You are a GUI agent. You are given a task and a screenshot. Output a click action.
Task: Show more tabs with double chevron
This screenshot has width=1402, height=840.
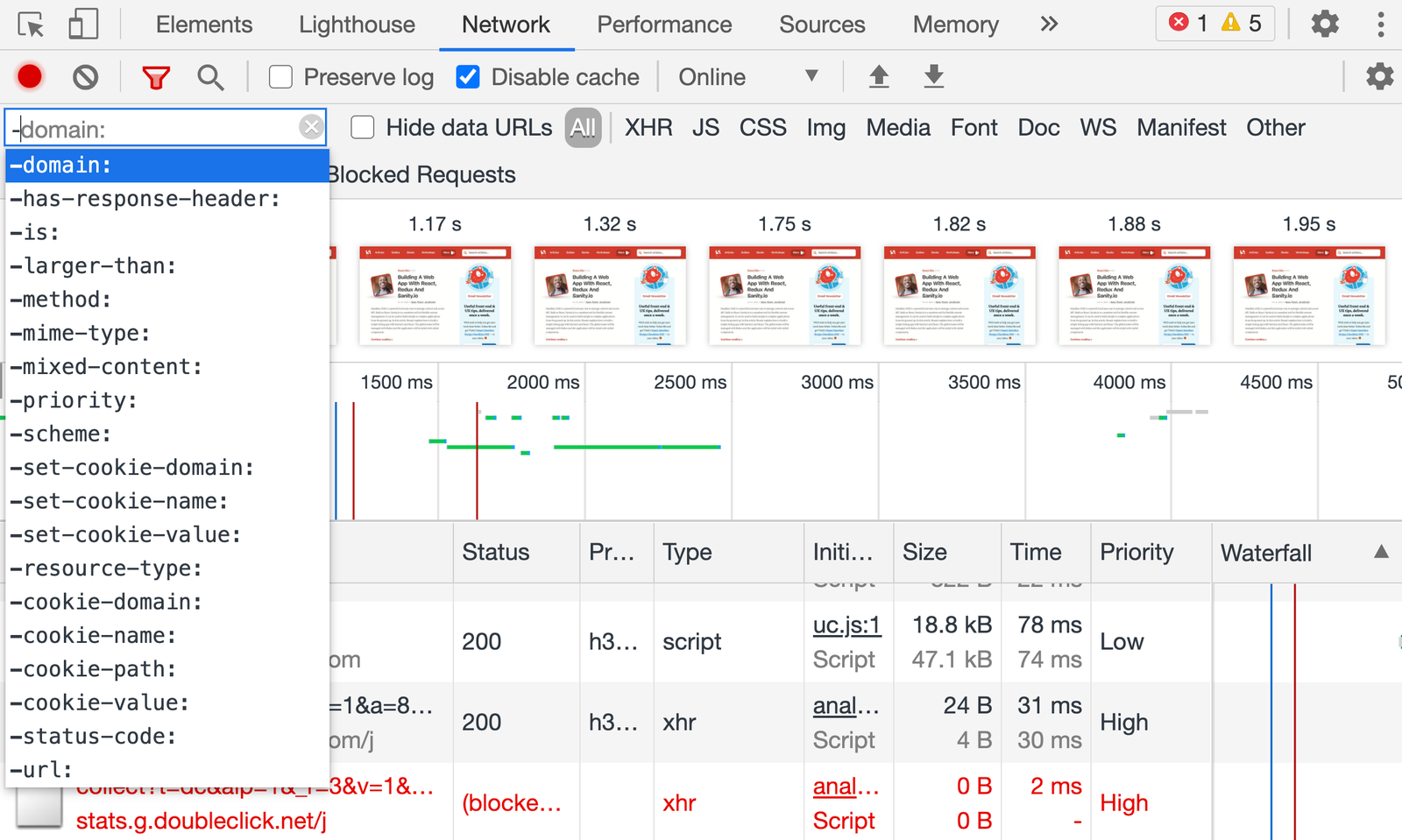coord(1049,25)
